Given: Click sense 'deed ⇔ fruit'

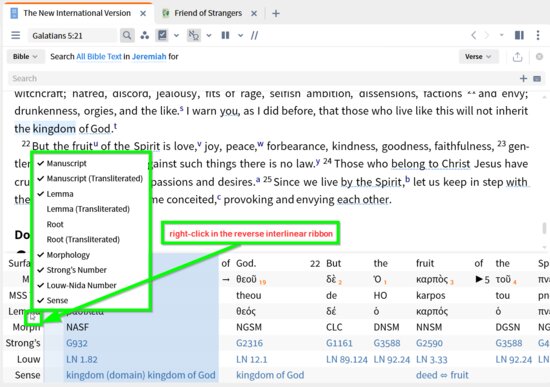Looking at the screenshot, I should click(442, 375).
